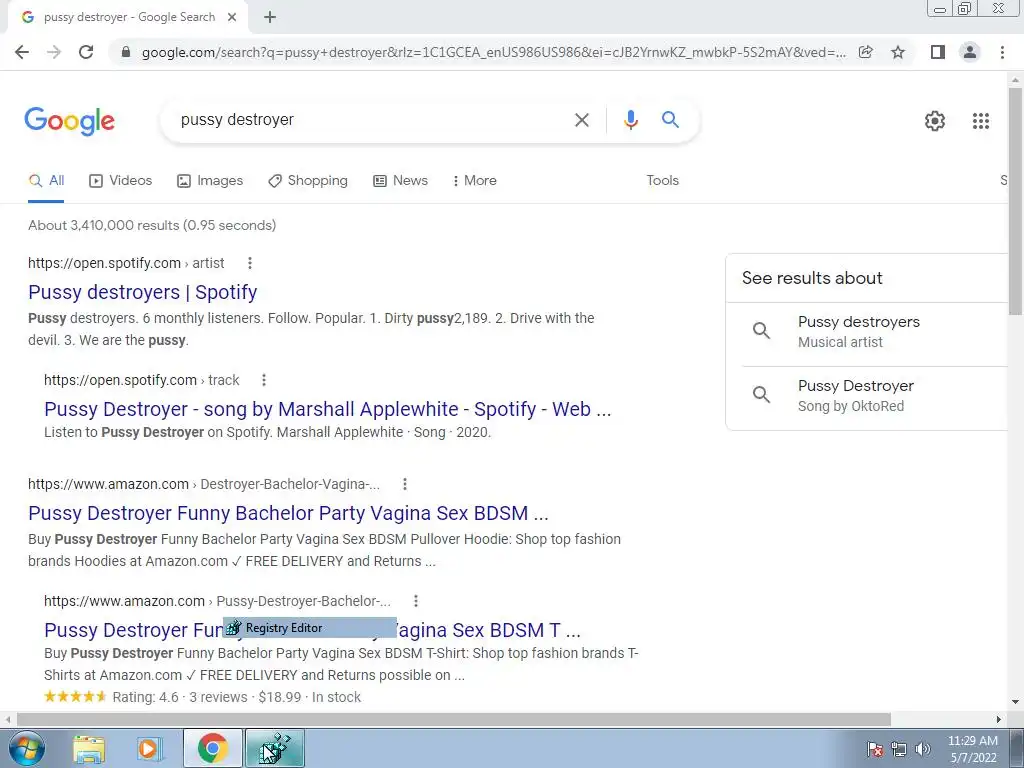This screenshot has width=1024, height=768.
Task: Click the blue magnifier search button
Action: point(670,120)
